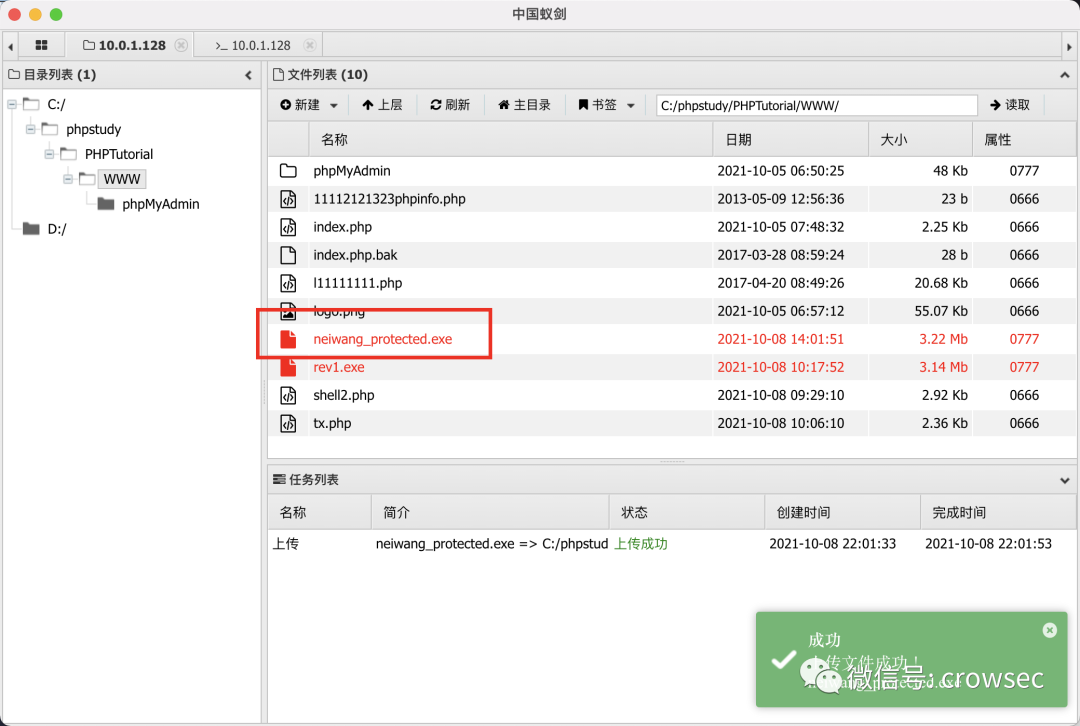
Task: Collapse the PHPTutorial tree node
Action: (49, 154)
